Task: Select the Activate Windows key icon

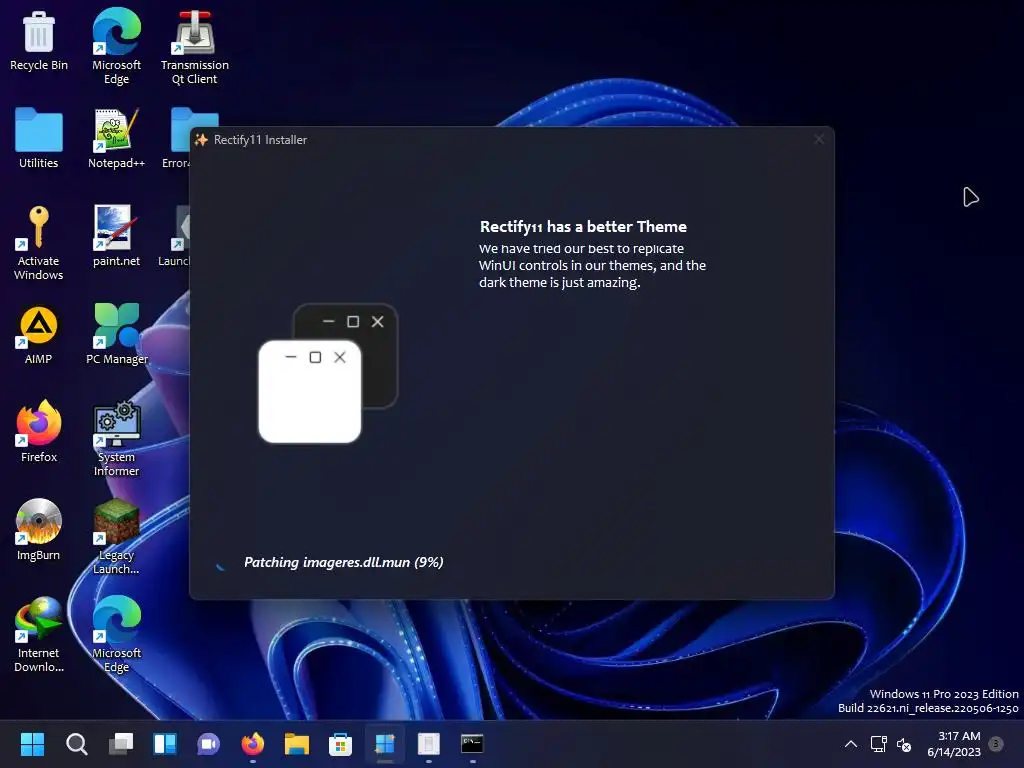Action: click(x=39, y=243)
